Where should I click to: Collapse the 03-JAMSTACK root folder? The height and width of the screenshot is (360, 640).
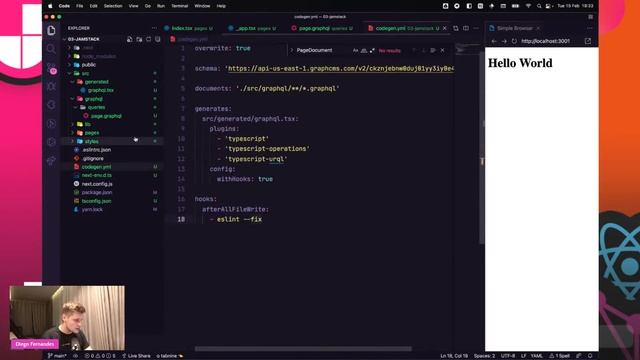coord(64,39)
